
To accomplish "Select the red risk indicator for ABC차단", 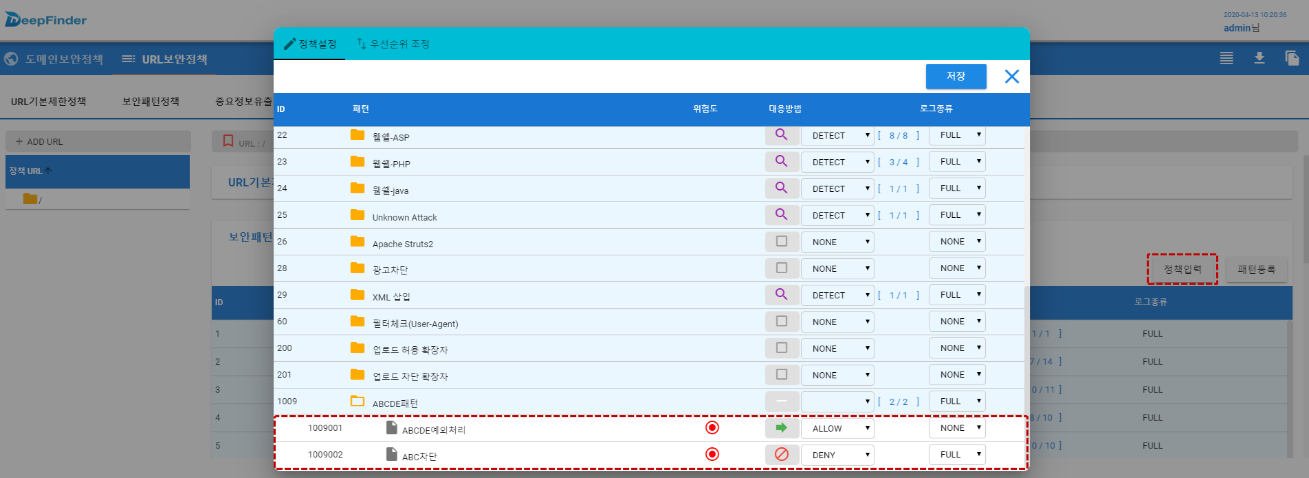I will tap(712, 455).
